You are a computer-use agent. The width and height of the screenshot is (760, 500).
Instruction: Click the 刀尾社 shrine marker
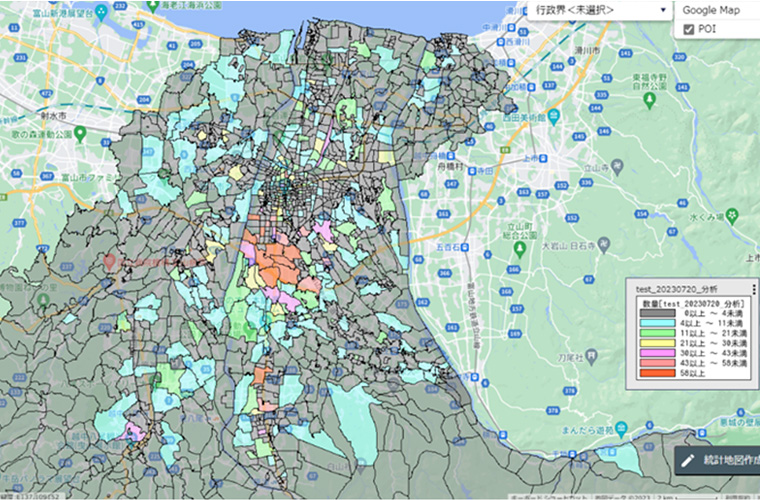(x=593, y=354)
